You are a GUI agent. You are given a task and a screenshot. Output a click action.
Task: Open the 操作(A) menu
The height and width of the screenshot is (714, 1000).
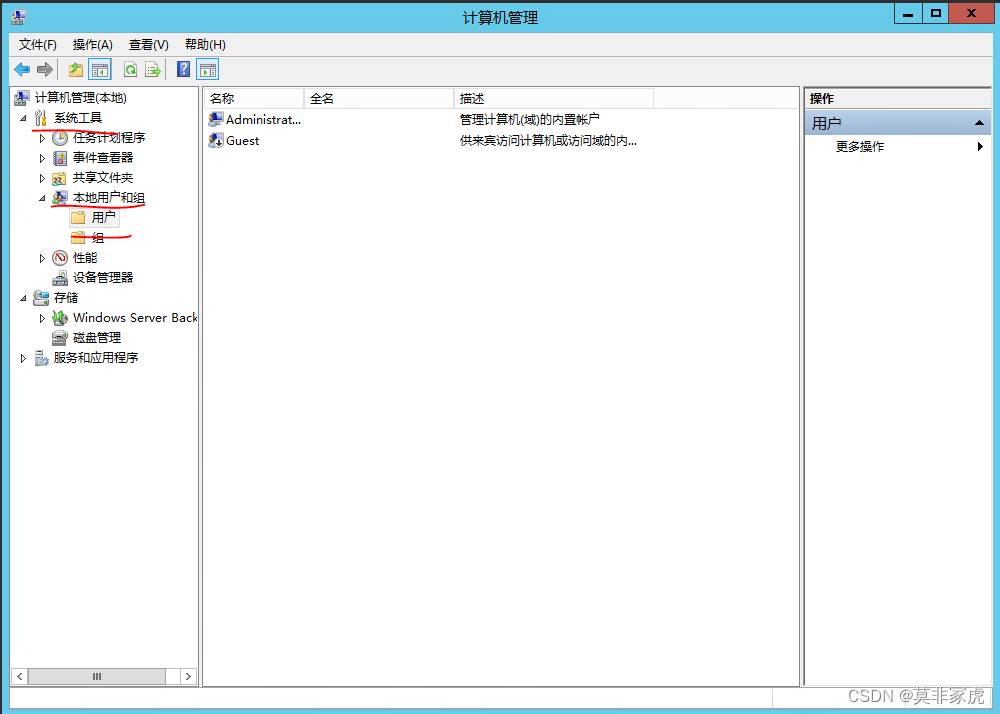click(x=92, y=45)
